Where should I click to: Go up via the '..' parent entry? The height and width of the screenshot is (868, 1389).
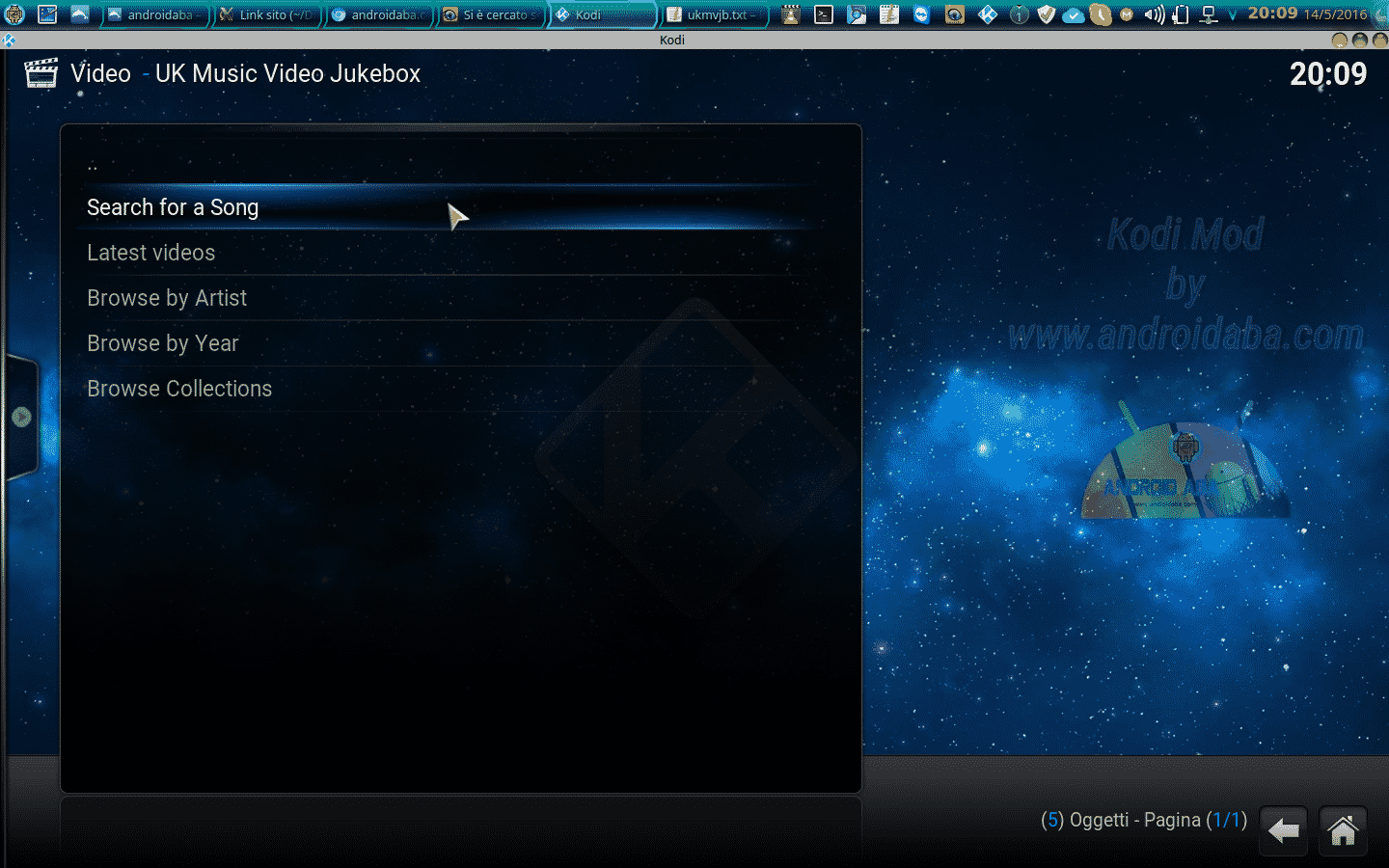point(449,164)
